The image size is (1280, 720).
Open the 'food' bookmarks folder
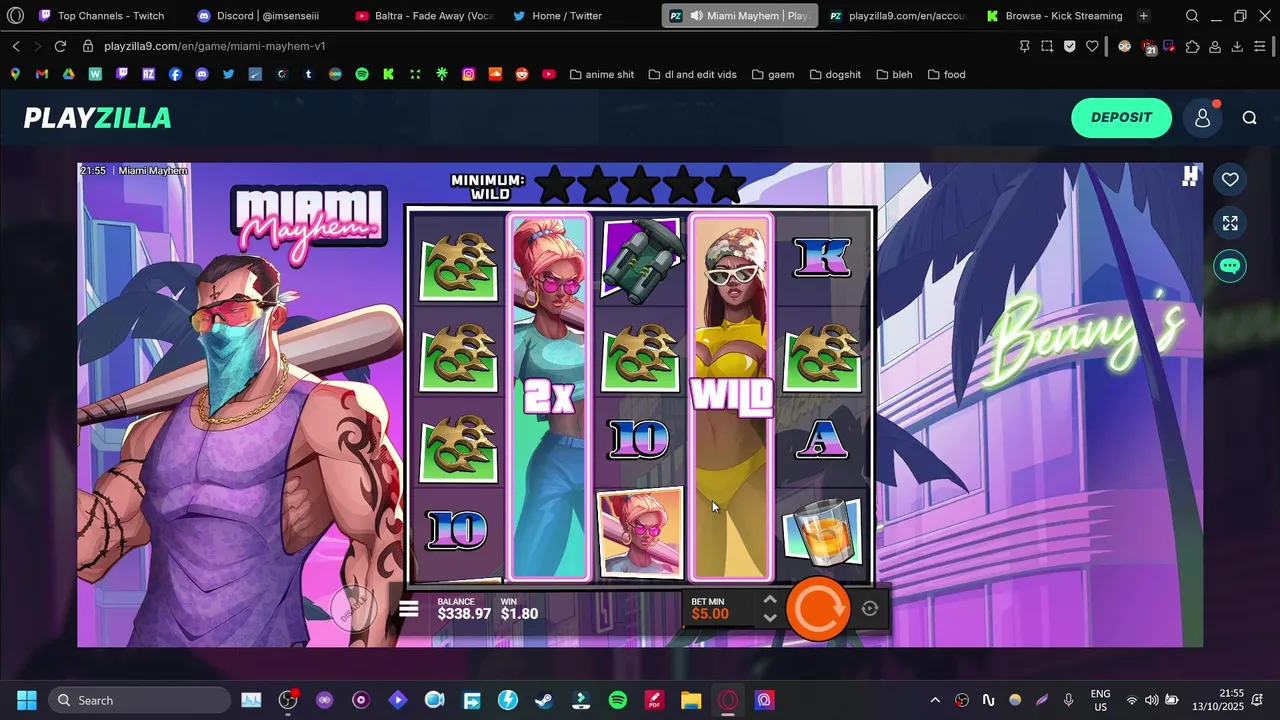(946, 74)
